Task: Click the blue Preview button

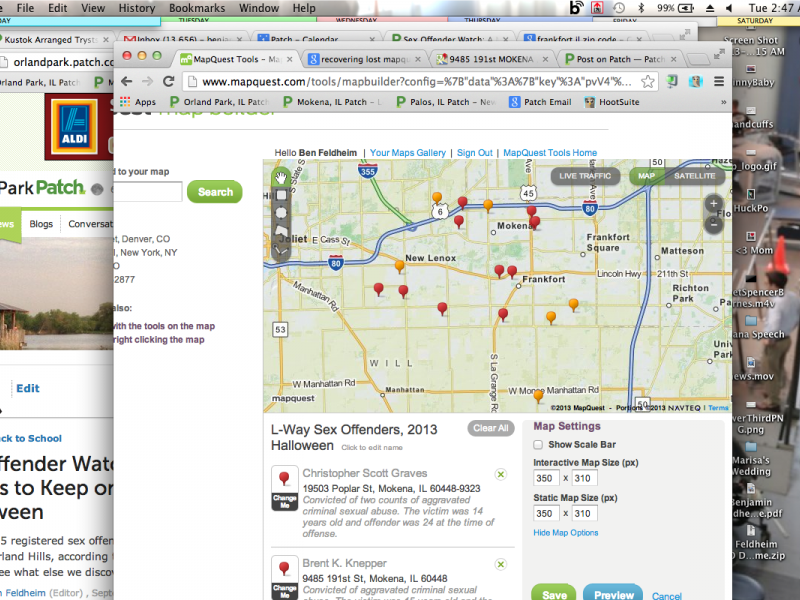Action: (x=613, y=593)
